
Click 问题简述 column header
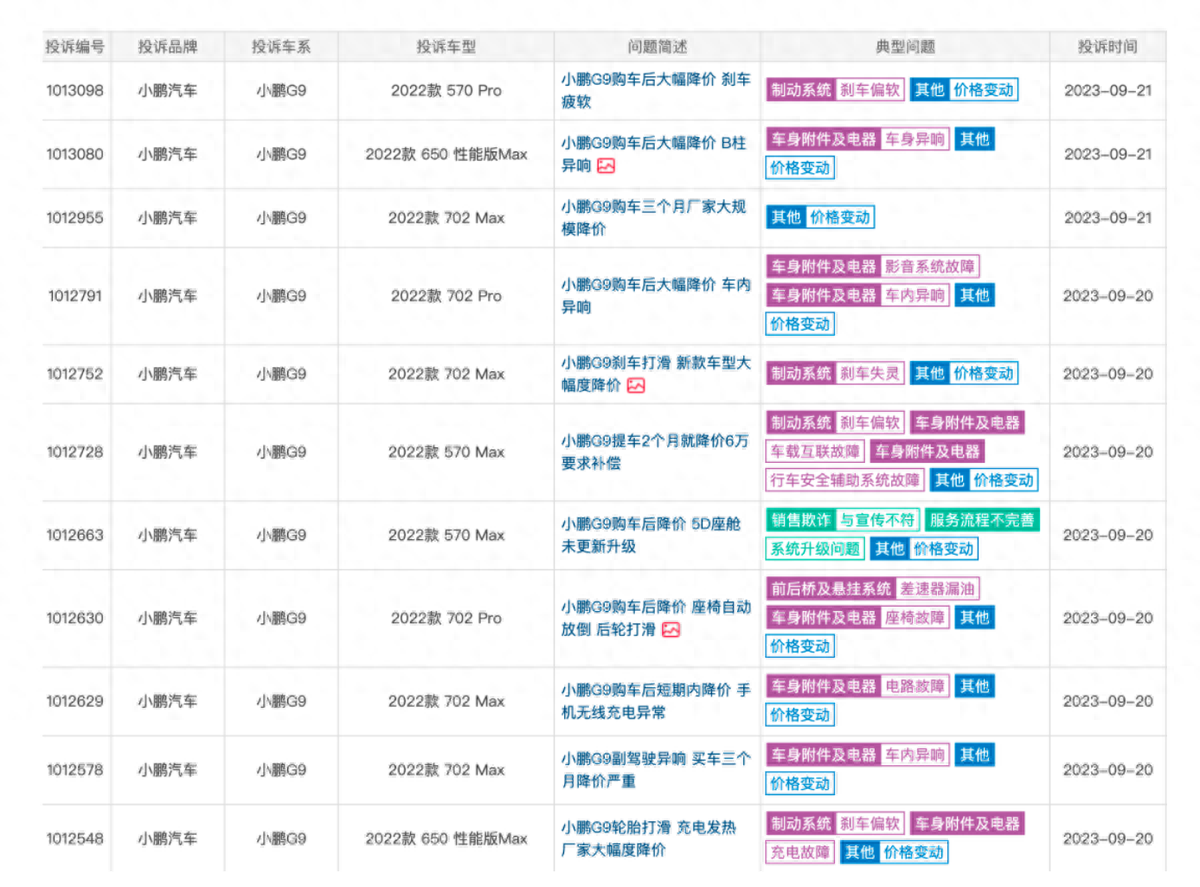[657, 46]
